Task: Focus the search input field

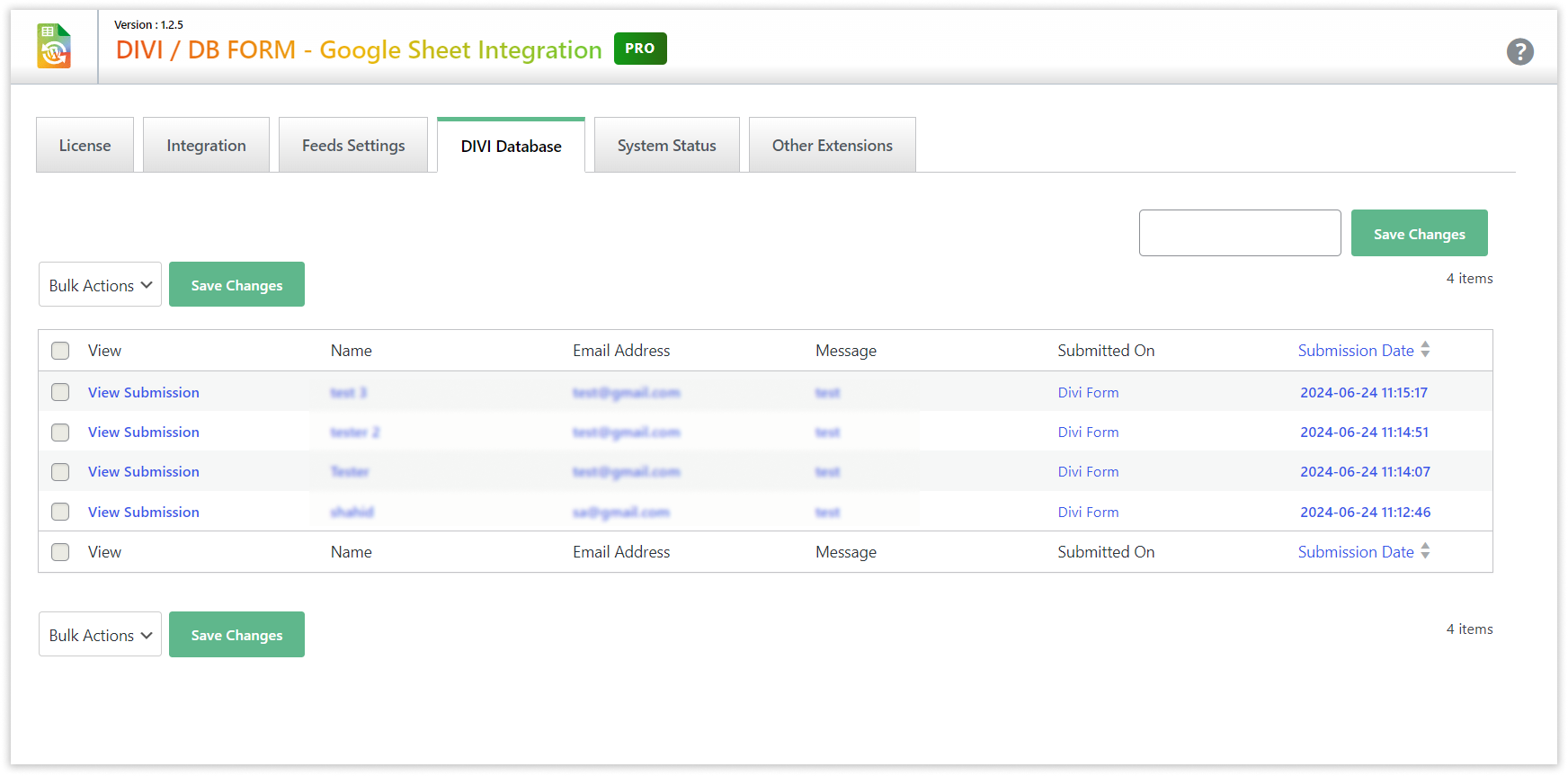Action: click(1239, 234)
